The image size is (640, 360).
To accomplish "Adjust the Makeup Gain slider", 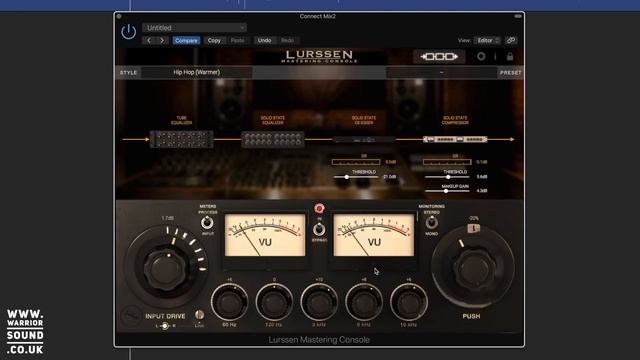I will tap(447, 191).
